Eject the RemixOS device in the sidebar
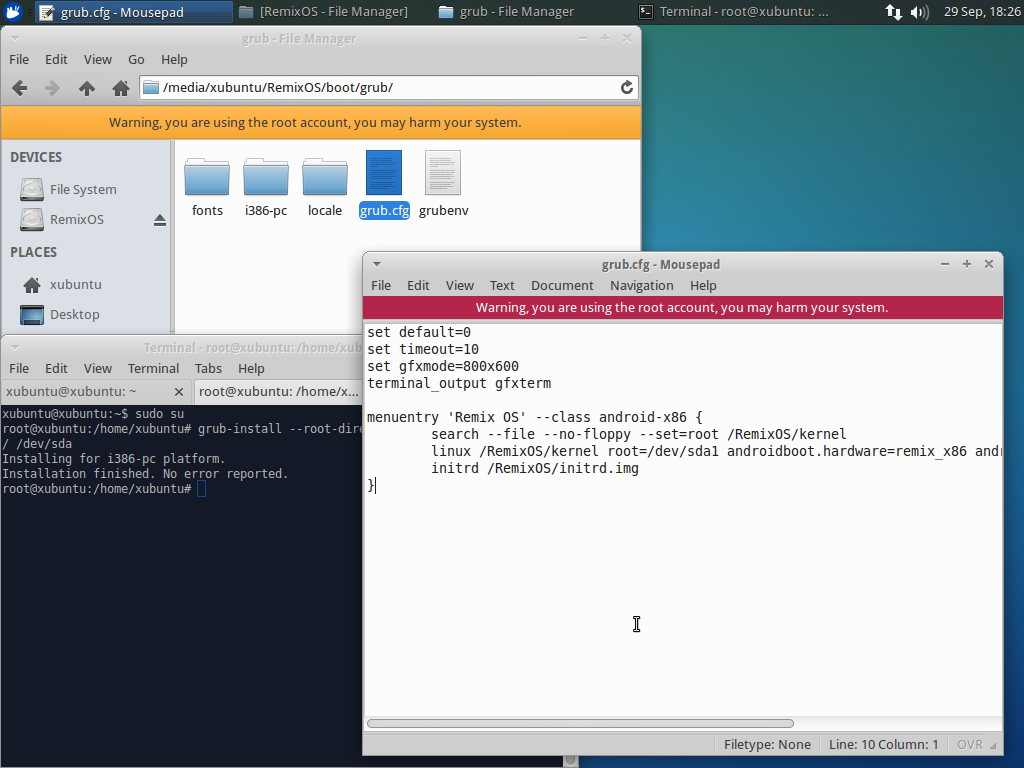Screen dimensions: 1024x768 (158, 220)
